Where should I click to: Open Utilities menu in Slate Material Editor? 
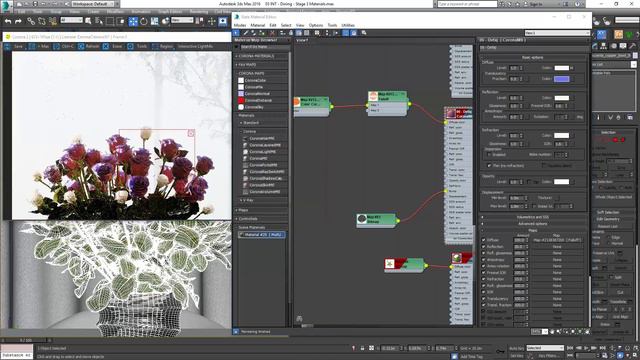coord(348,25)
